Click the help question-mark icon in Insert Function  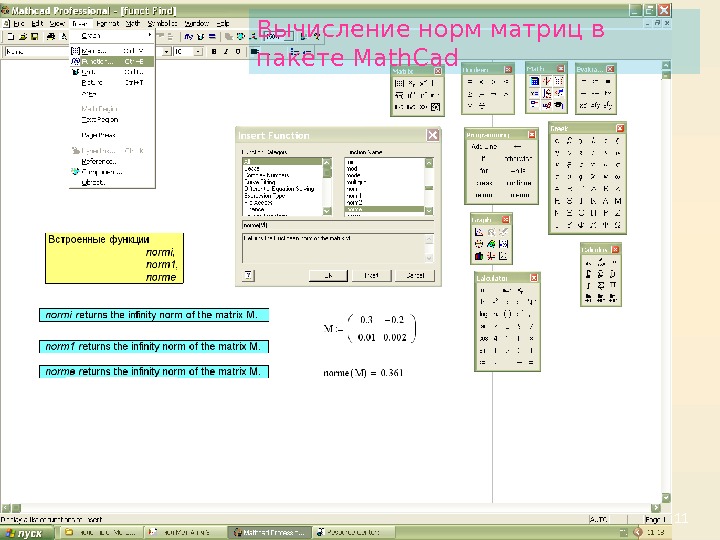pyautogui.click(x=248, y=275)
